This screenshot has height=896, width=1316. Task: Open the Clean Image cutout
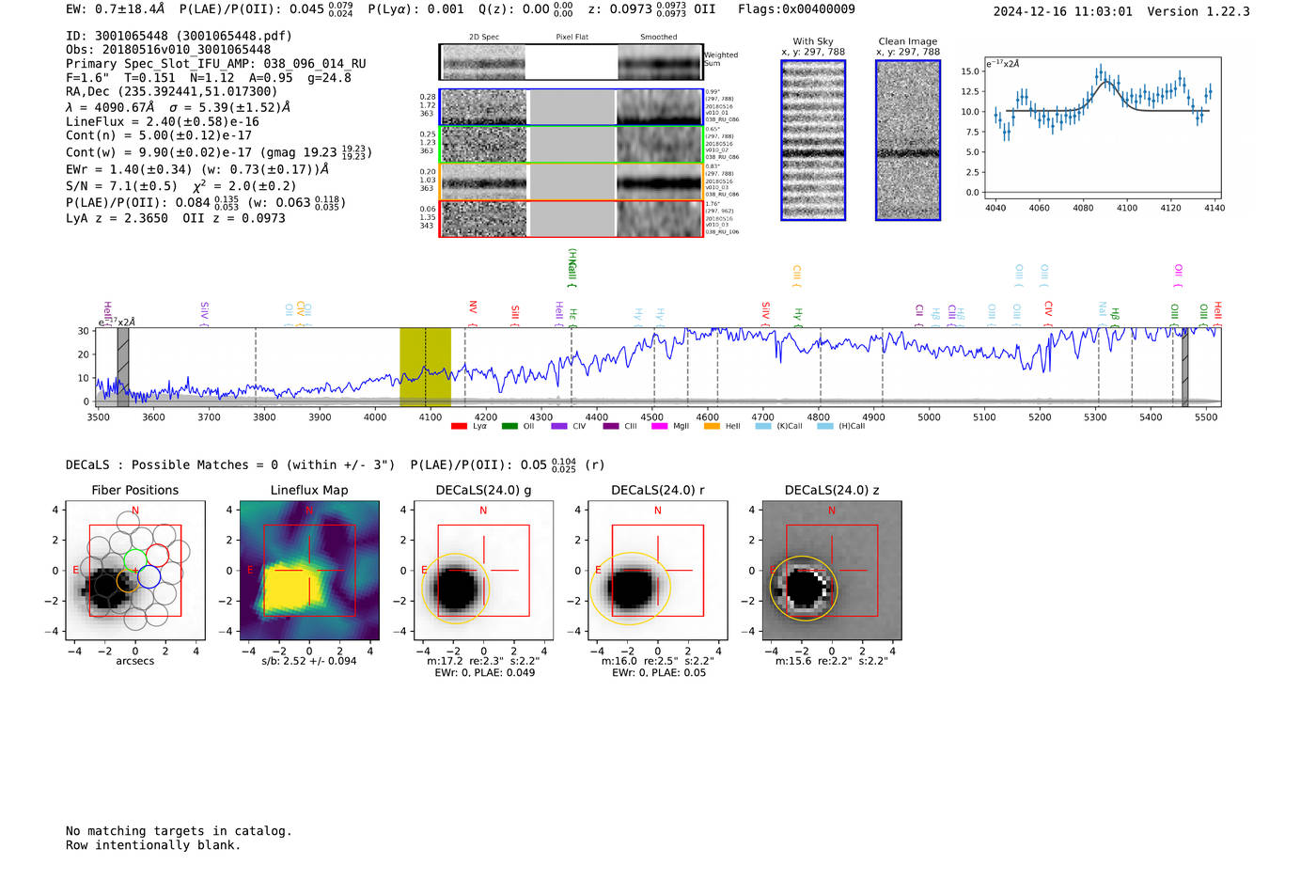[x=908, y=140]
